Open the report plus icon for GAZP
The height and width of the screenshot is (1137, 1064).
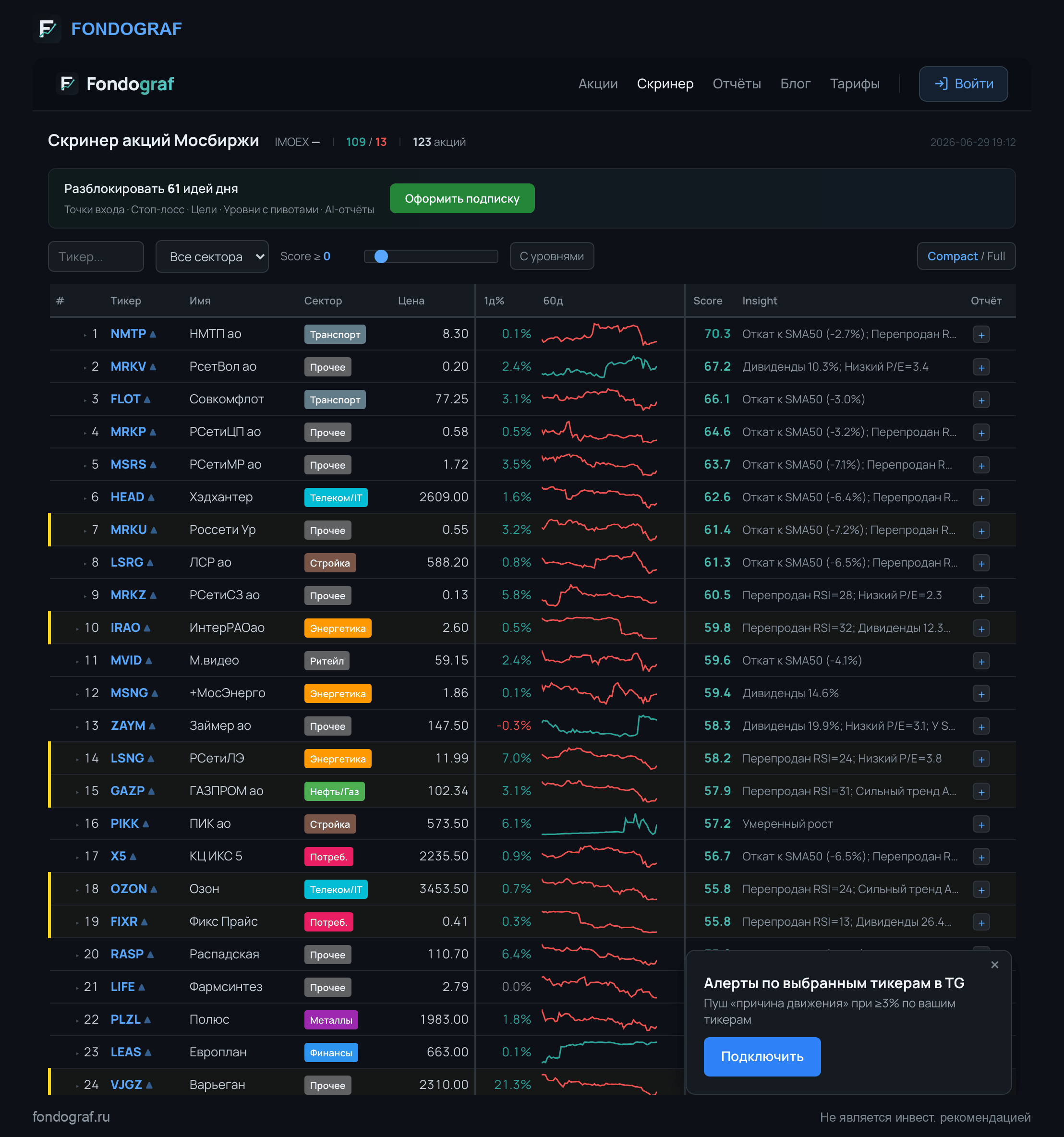click(x=981, y=791)
